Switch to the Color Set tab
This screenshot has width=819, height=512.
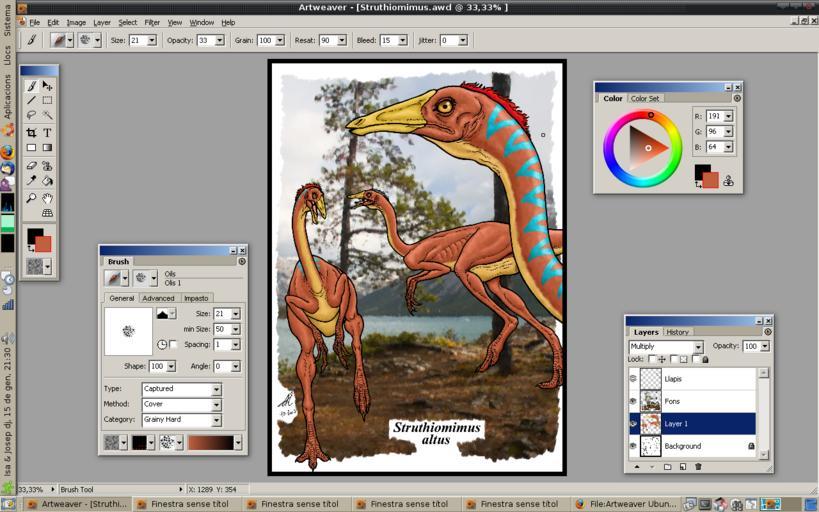pos(645,99)
